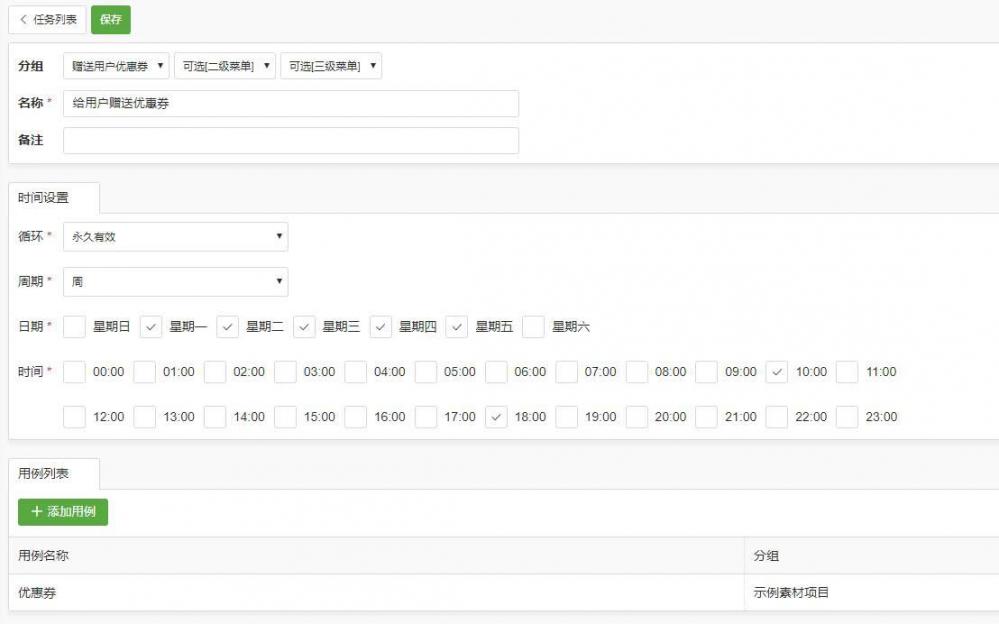
Task: Uncheck the 10:00 time checkbox
Action: tap(777, 372)
